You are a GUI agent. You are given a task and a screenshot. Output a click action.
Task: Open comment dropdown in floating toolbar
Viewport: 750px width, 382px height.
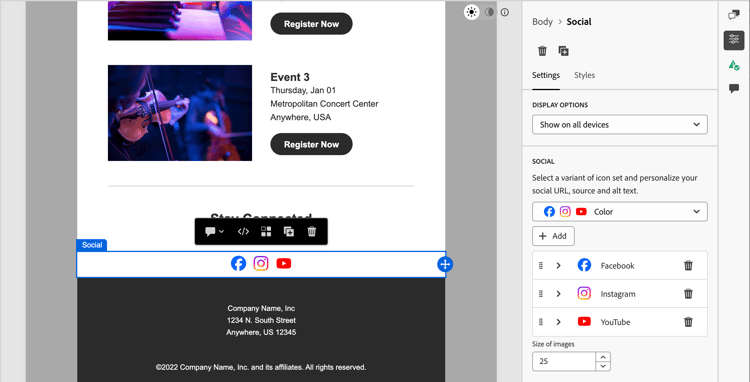click(x=214, y=232)
